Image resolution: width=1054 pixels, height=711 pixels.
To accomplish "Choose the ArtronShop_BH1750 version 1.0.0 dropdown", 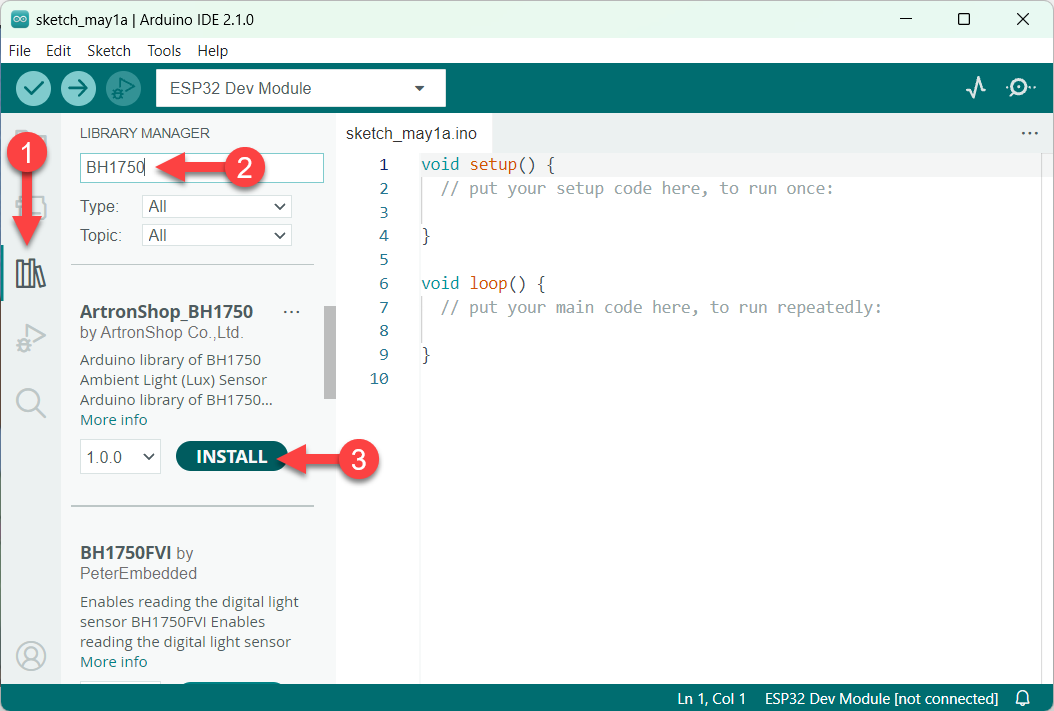I will (x=120, y=457).
